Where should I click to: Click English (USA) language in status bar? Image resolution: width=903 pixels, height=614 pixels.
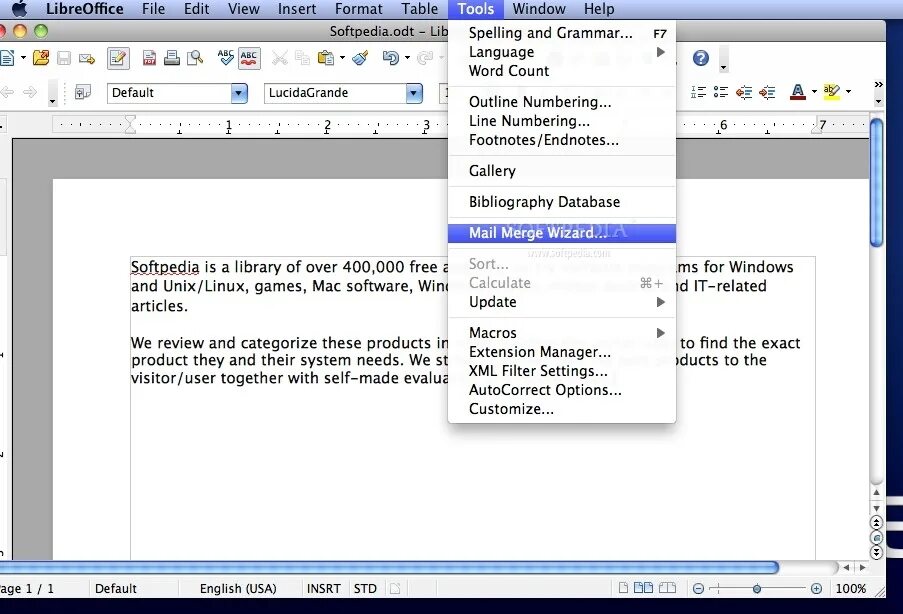238,589
